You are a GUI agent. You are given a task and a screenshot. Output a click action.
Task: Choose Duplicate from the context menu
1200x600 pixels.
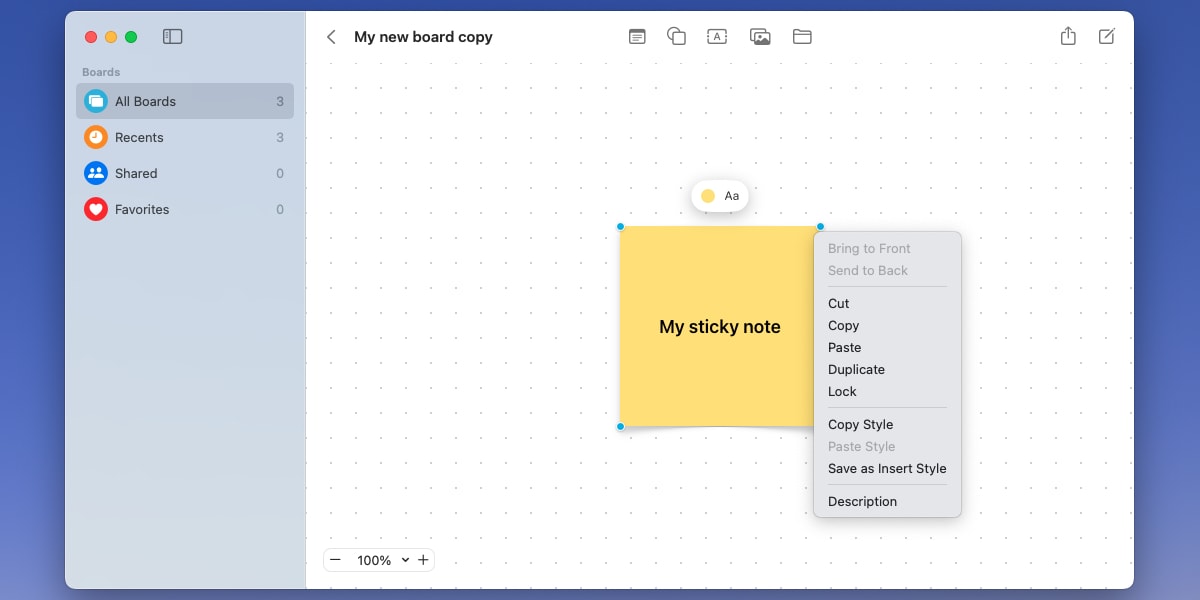coord(856,369)
